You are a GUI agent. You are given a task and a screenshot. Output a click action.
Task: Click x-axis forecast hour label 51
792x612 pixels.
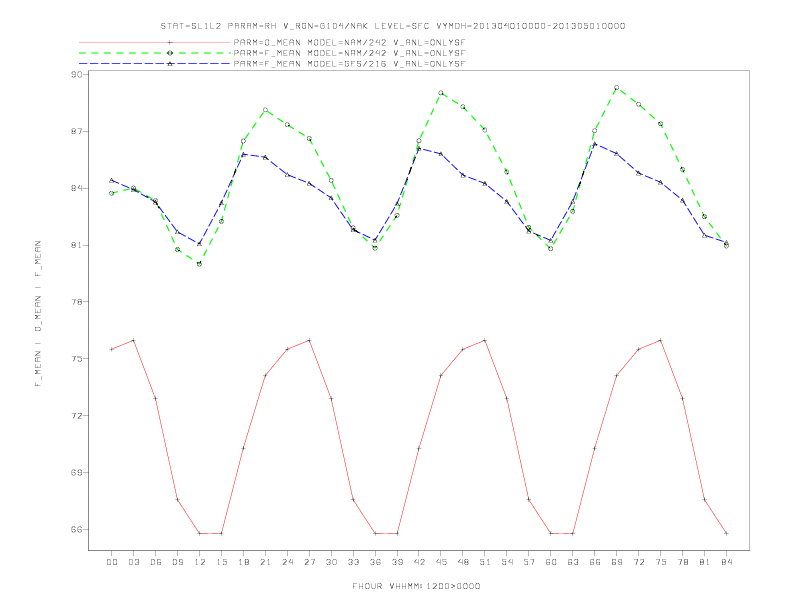coord(485,562)
